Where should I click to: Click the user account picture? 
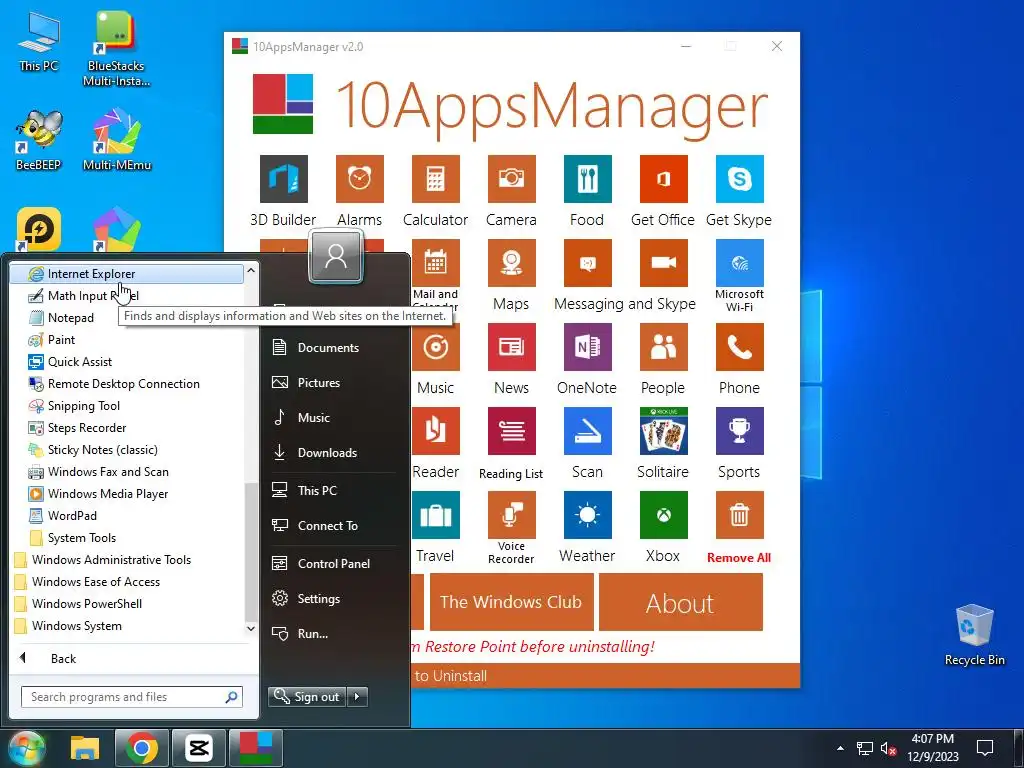pos(336,256)
